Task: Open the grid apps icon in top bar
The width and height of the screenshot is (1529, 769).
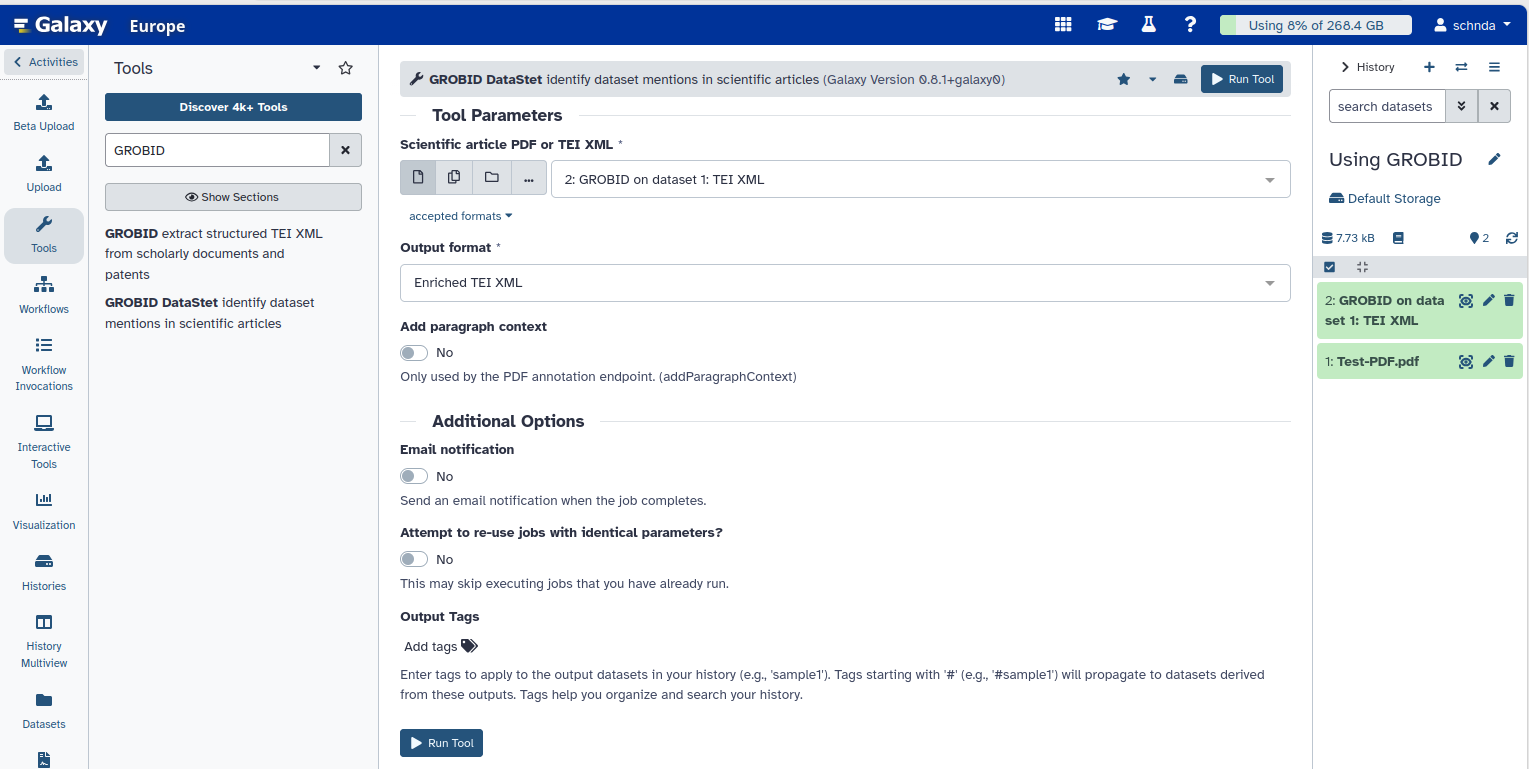Action: [1063, 24]
